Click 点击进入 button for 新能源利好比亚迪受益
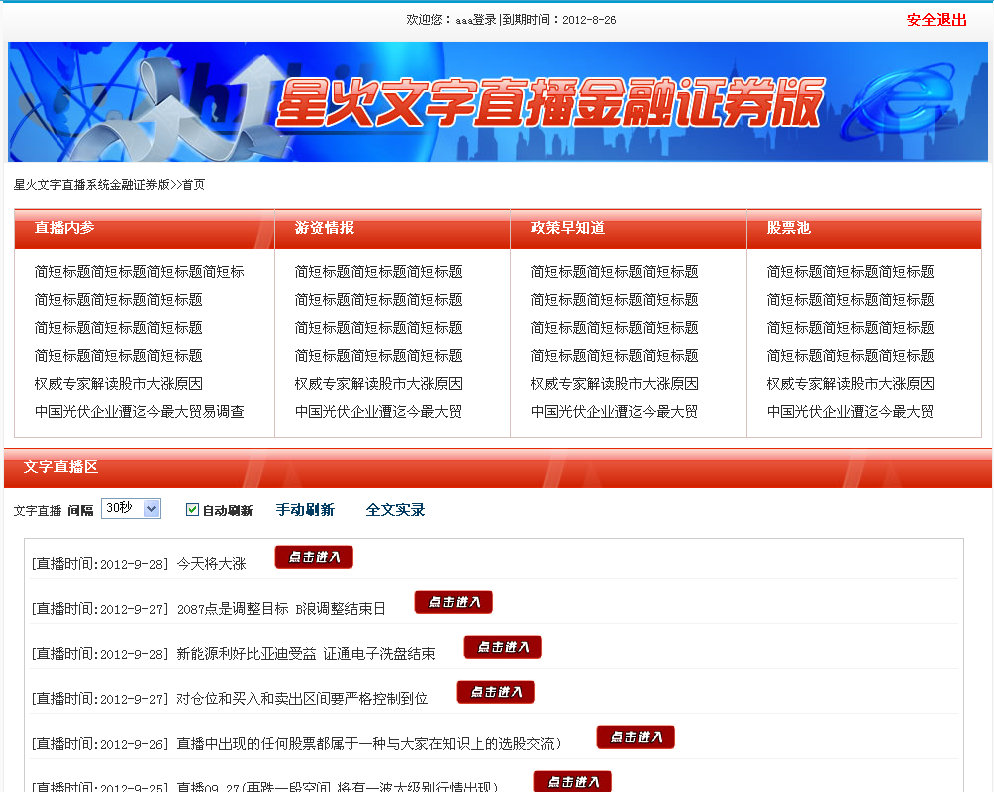Viewport: 994px width, 792px height. tap(502, 647)
